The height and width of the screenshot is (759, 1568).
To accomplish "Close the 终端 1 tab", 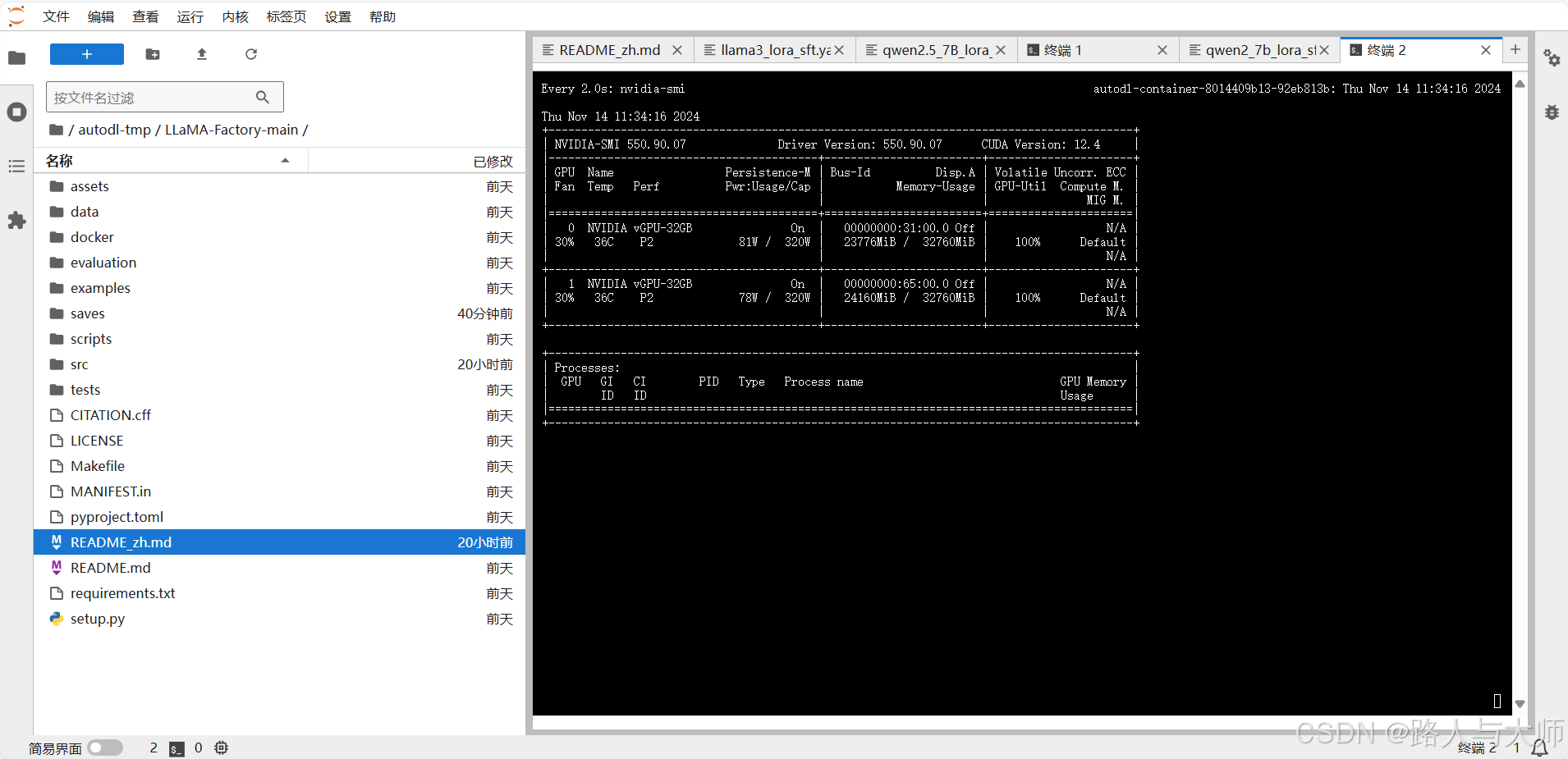I will [1162, 50].
